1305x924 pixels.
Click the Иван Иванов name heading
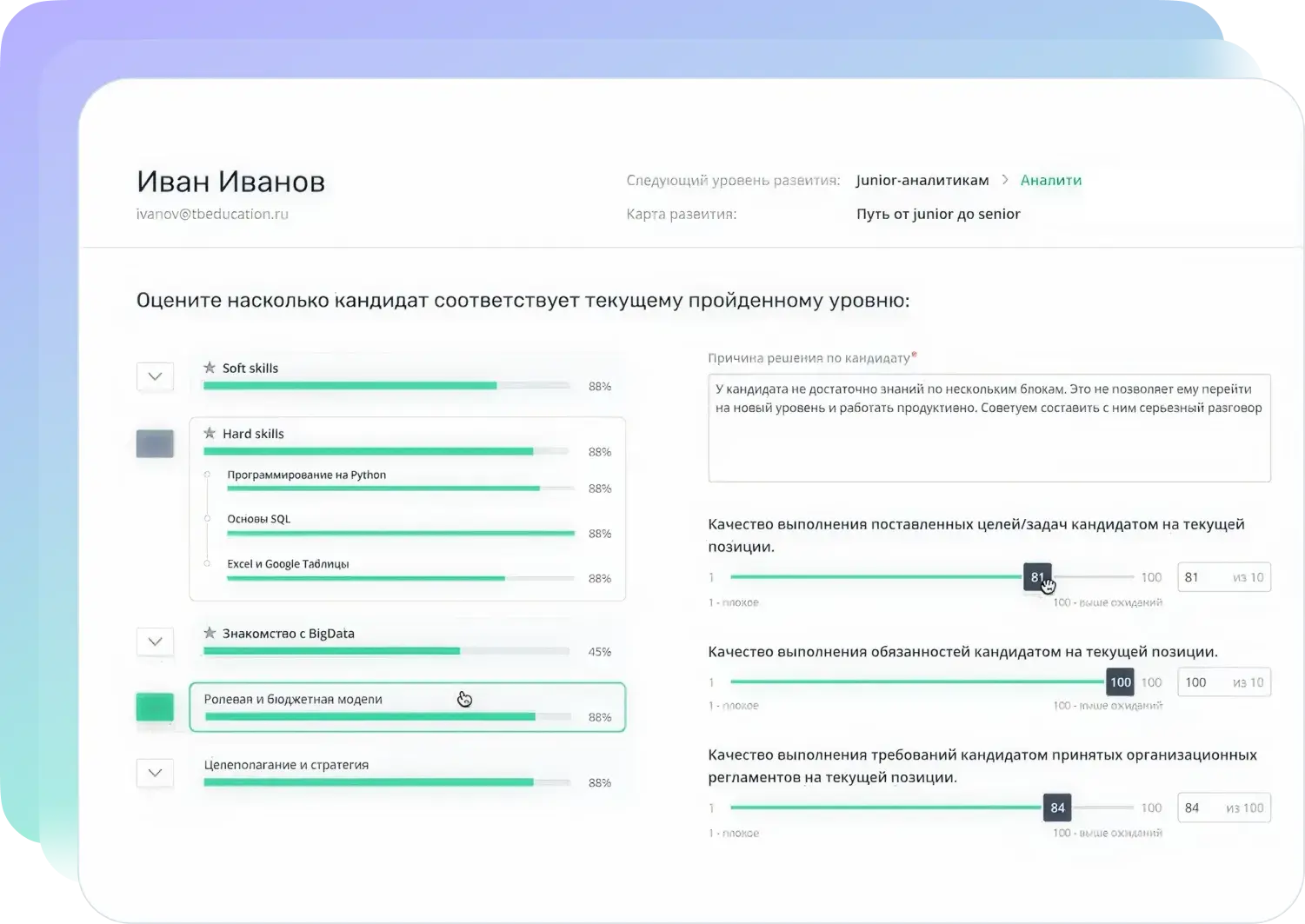click(x=230, y=181)
